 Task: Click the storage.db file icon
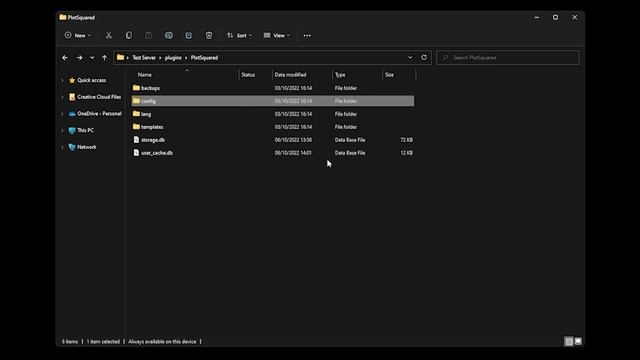[136, 140]
